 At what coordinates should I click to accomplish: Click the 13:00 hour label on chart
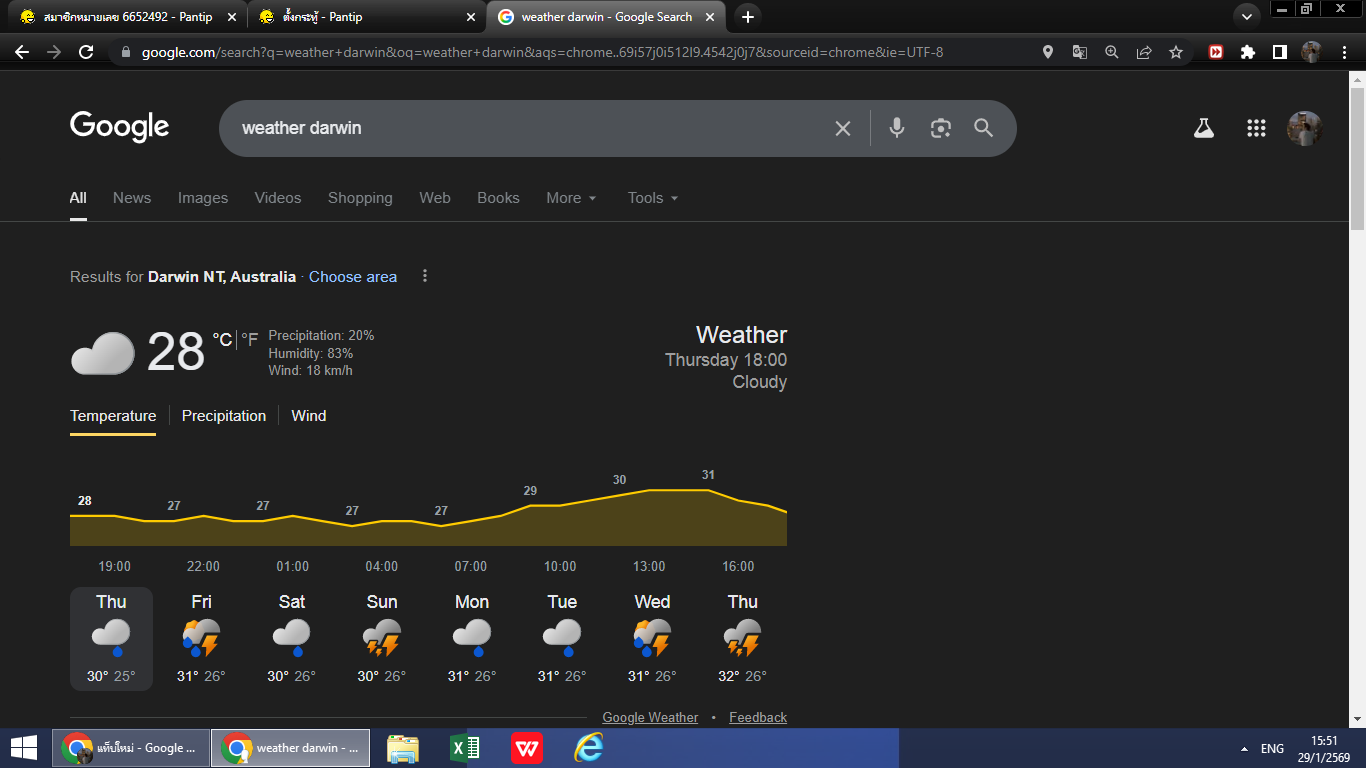pyautogui.click(x=649, y=567)
